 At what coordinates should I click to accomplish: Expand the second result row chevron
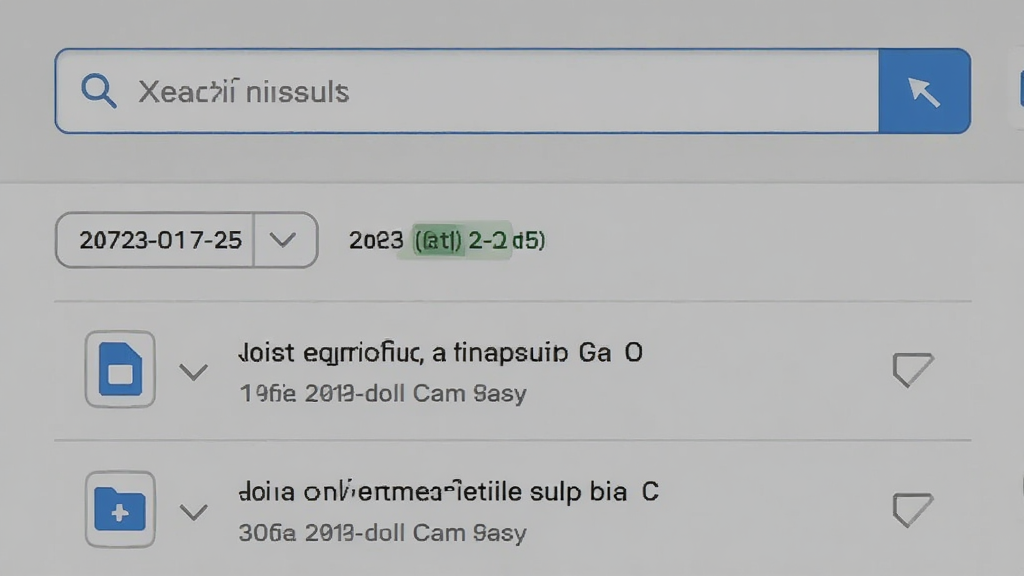coord(193,511)
